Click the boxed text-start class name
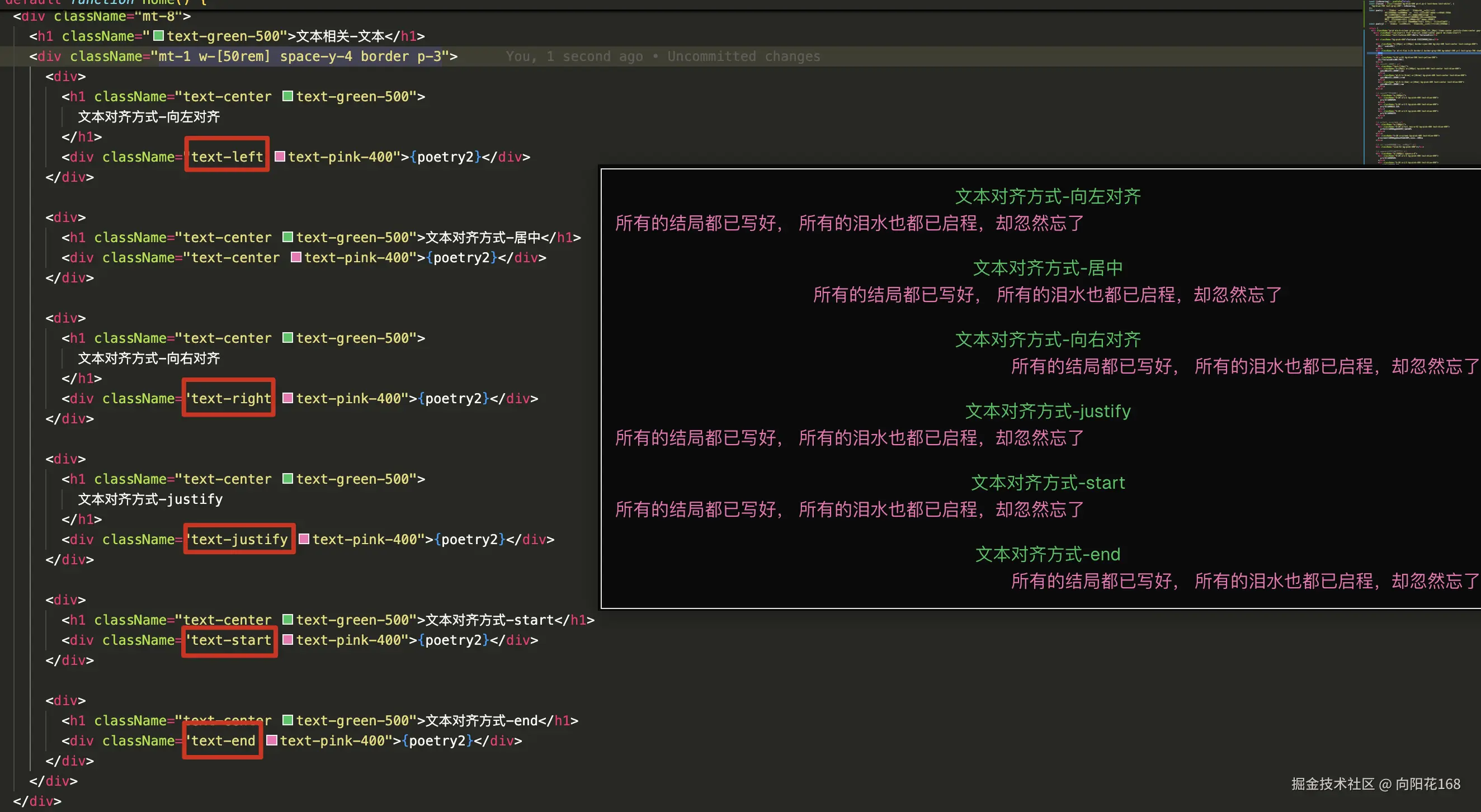Screen dimensions: 1481x812 (230, 640)
